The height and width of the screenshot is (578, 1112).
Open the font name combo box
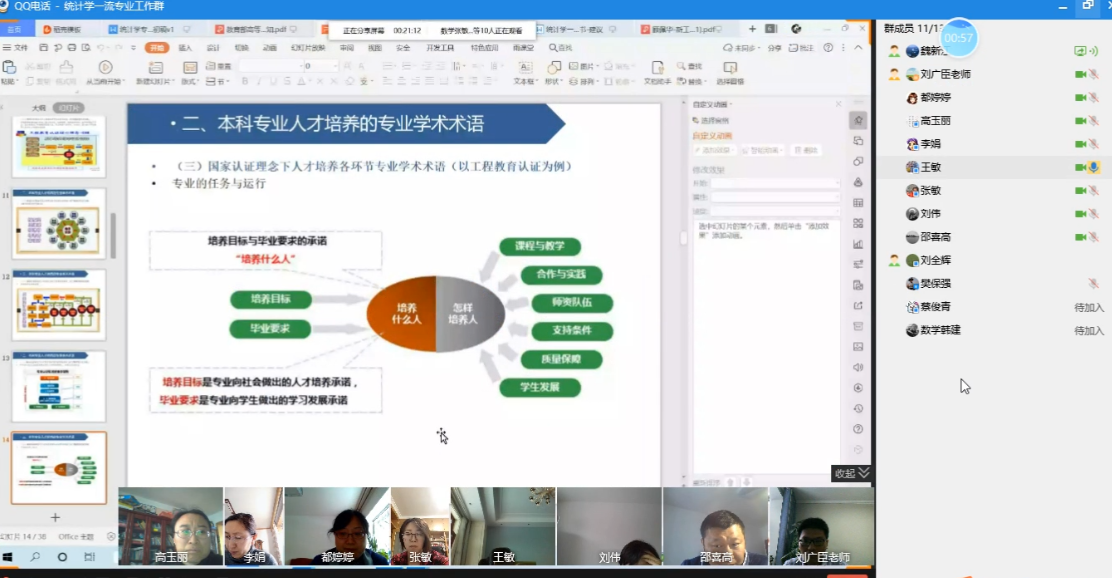click(270, 66)
